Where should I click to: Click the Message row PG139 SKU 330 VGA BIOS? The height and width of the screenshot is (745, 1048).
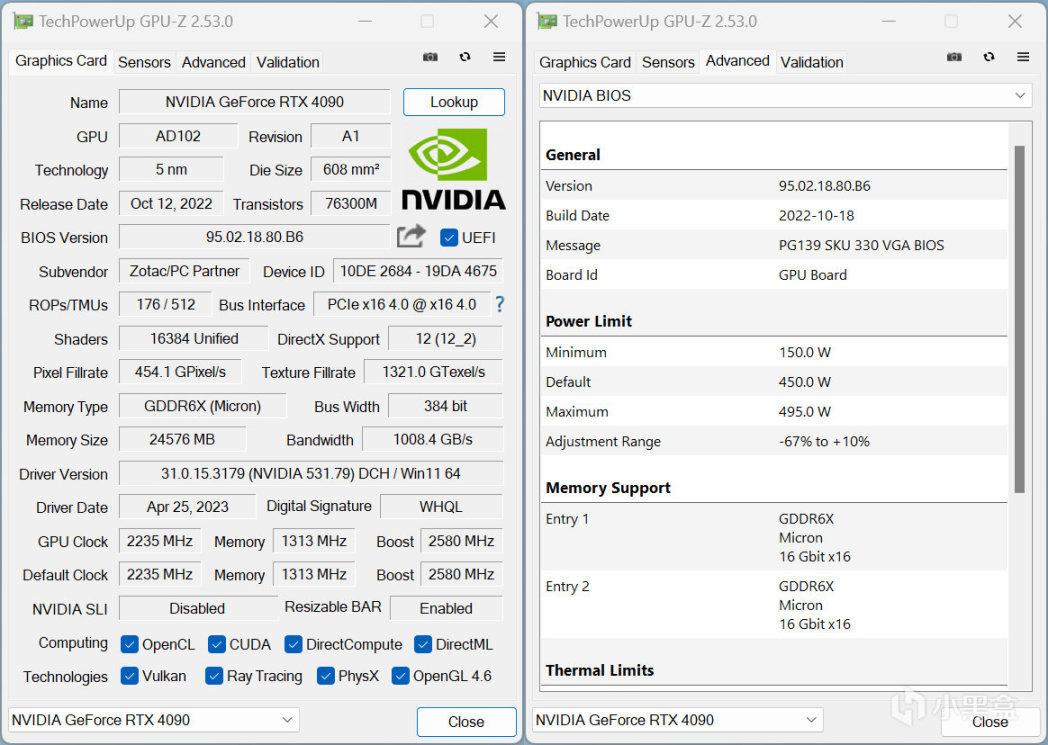pos(774,245)
